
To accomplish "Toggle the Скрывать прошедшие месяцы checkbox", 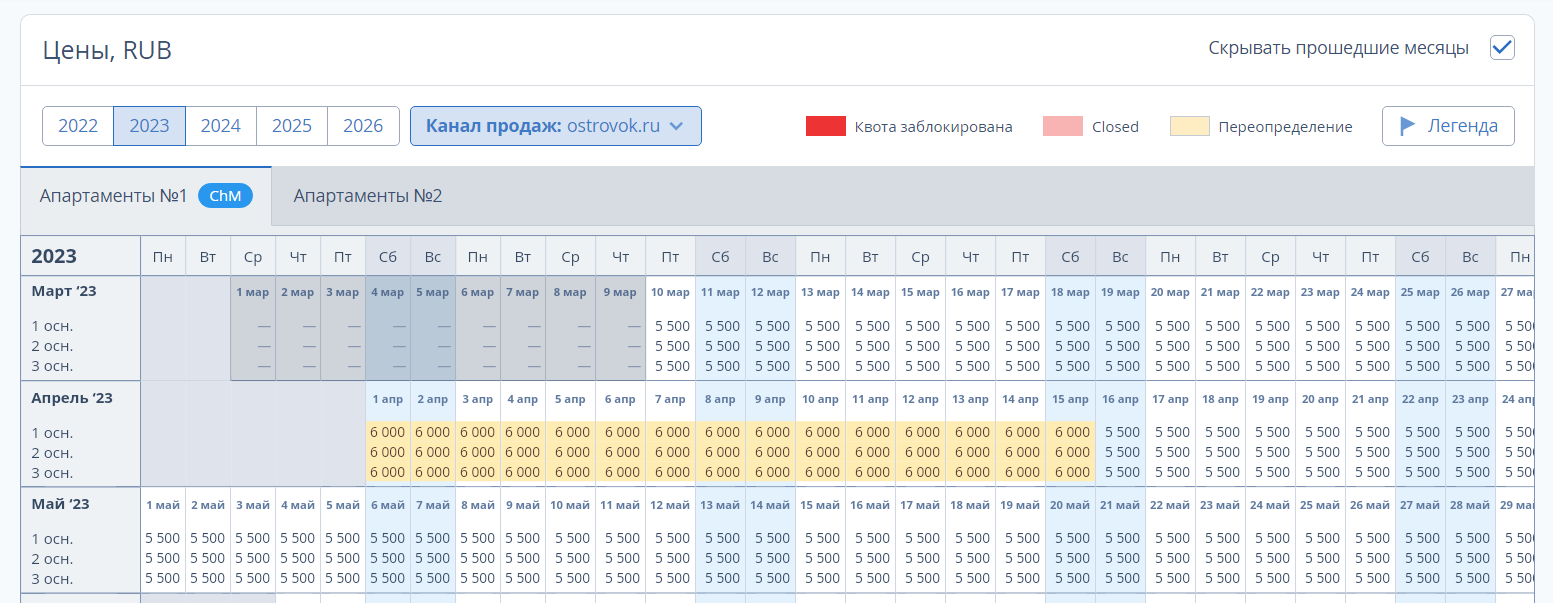I will [1502, 48].
